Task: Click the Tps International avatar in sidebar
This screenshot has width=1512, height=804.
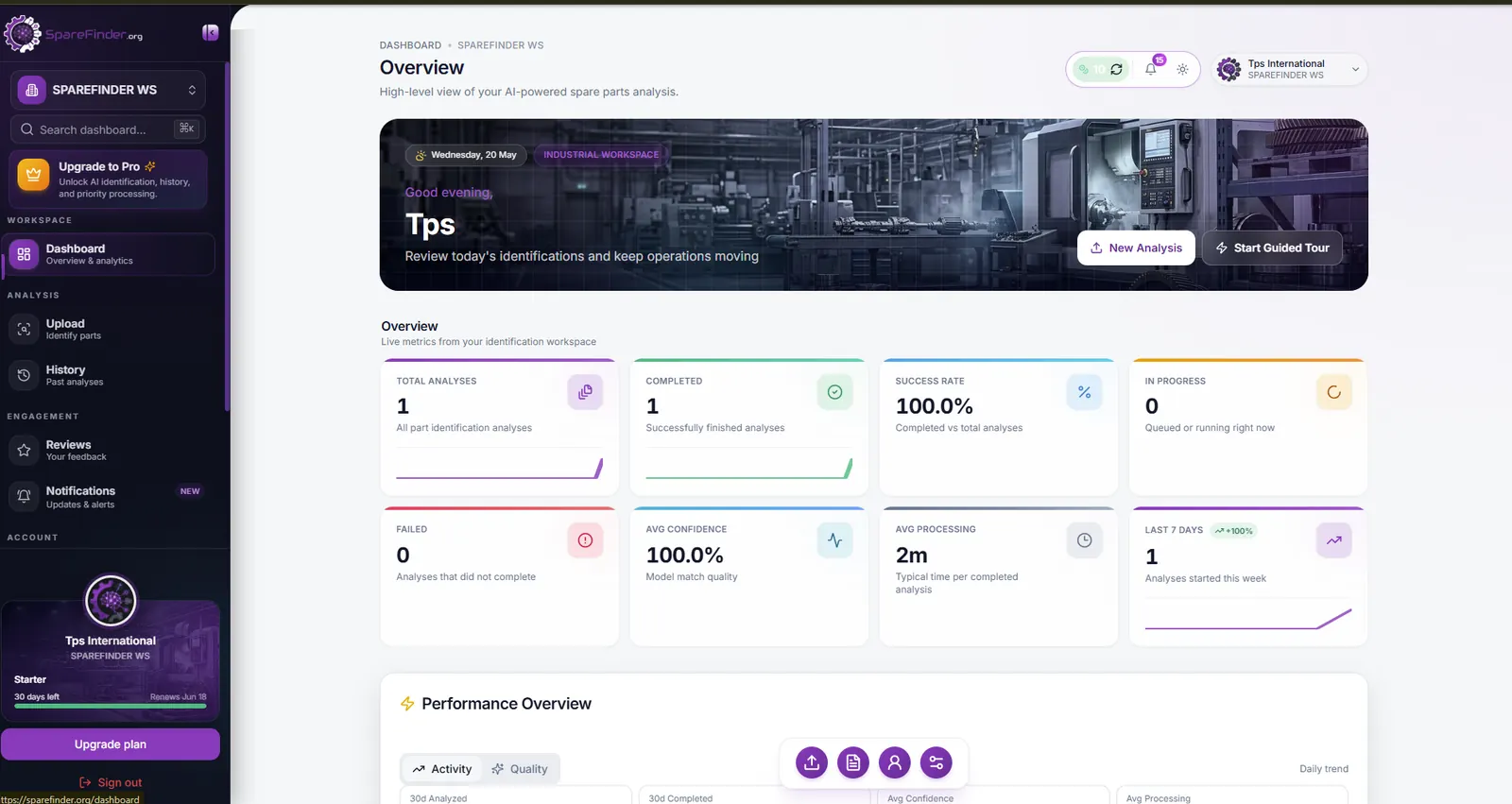Action: pyautogui.click(x=111, y=600)
